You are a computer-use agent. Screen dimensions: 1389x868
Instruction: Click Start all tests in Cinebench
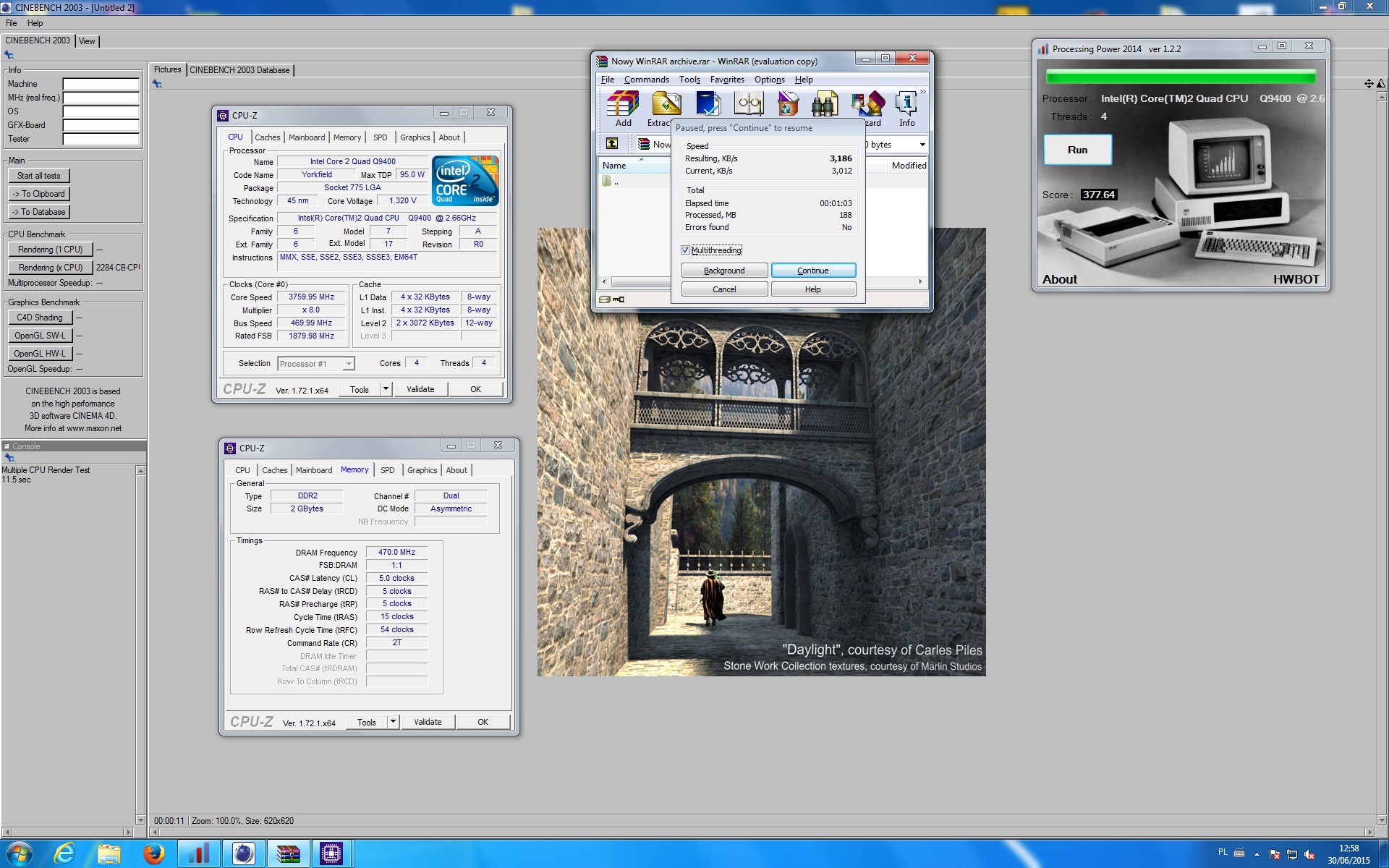39,176
